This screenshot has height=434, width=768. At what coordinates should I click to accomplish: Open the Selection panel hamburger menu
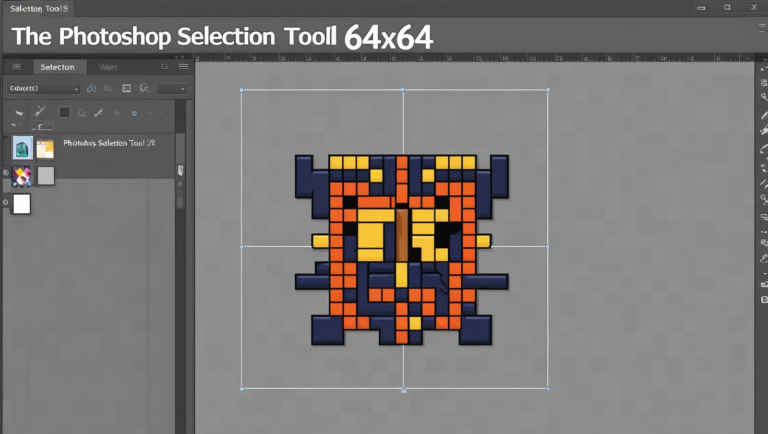coord(184,67)
